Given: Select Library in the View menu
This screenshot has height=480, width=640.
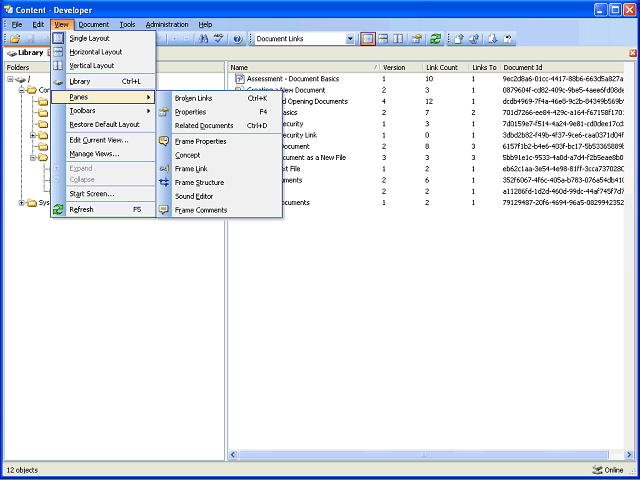Looking at the screenshot, I should click(x=103, y=81).
